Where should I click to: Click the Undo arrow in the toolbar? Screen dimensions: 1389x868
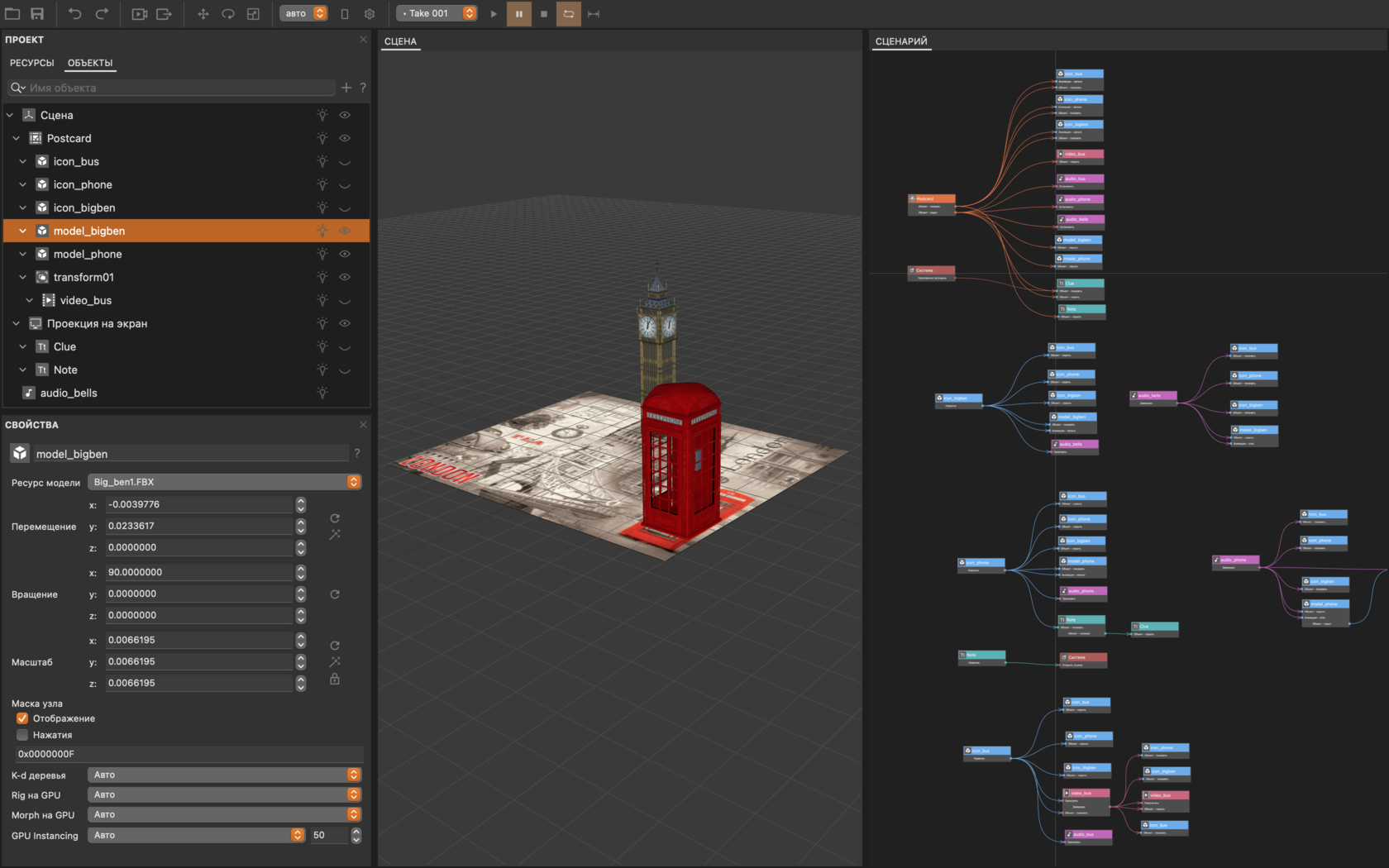(x=75, y=14)
